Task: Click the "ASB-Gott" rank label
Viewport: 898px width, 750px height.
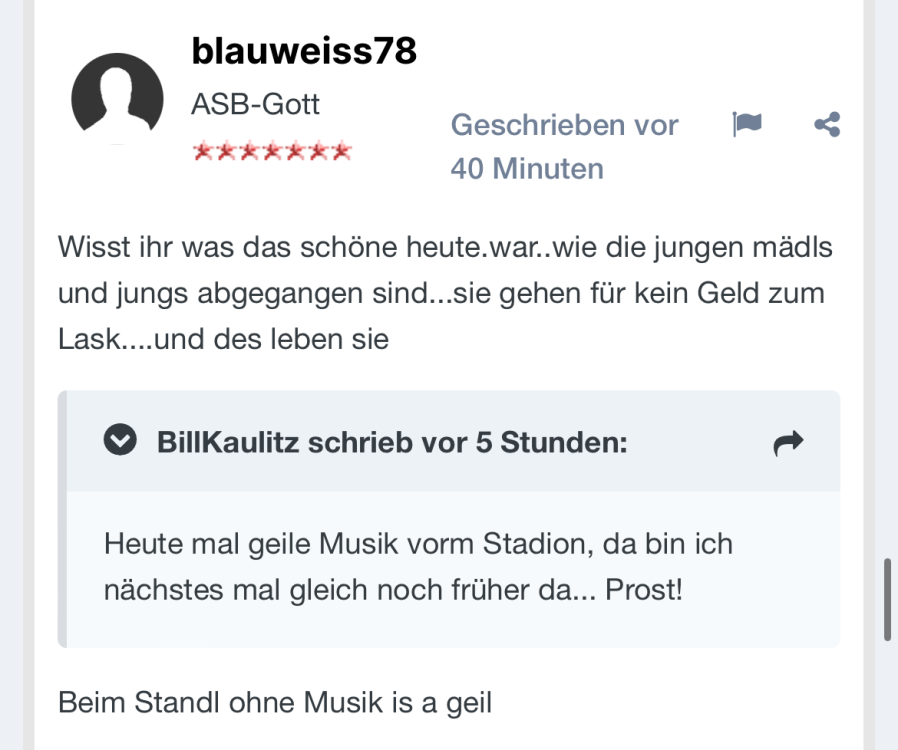Action: (x=256, y=104)
